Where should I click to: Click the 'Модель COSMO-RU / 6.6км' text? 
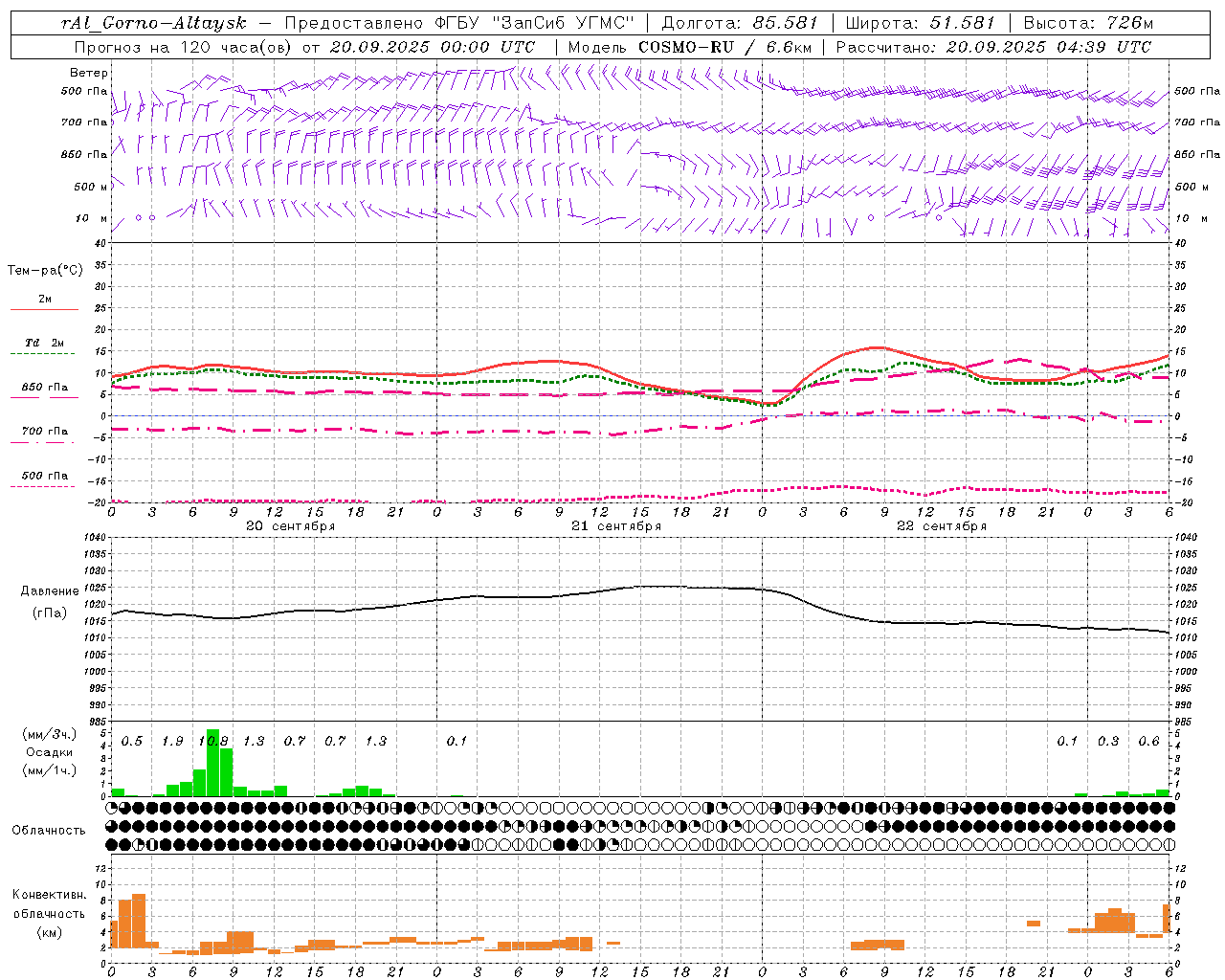(688, 47)
